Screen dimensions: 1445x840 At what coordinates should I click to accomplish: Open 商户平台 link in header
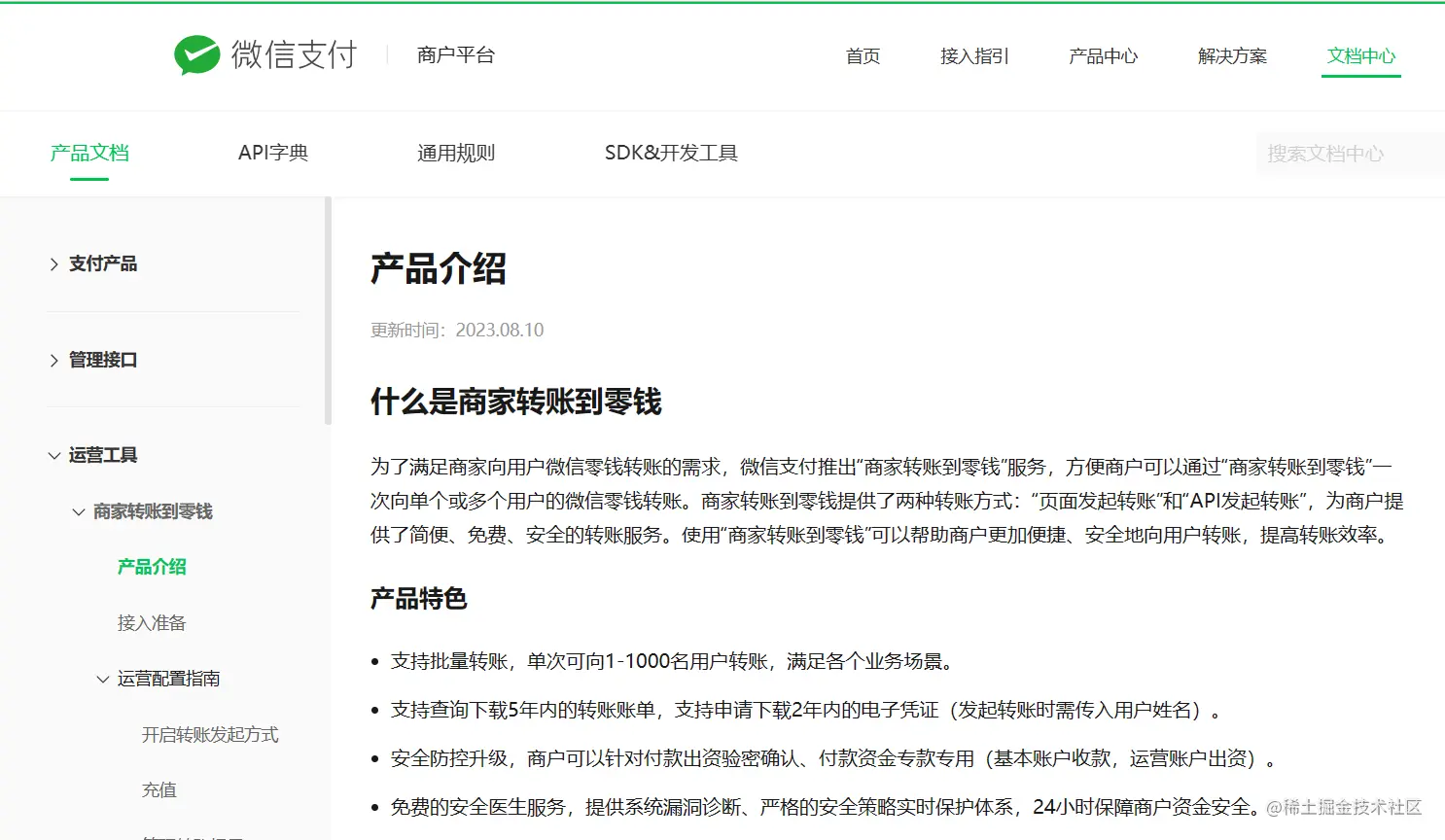click(x=456, y=55)
